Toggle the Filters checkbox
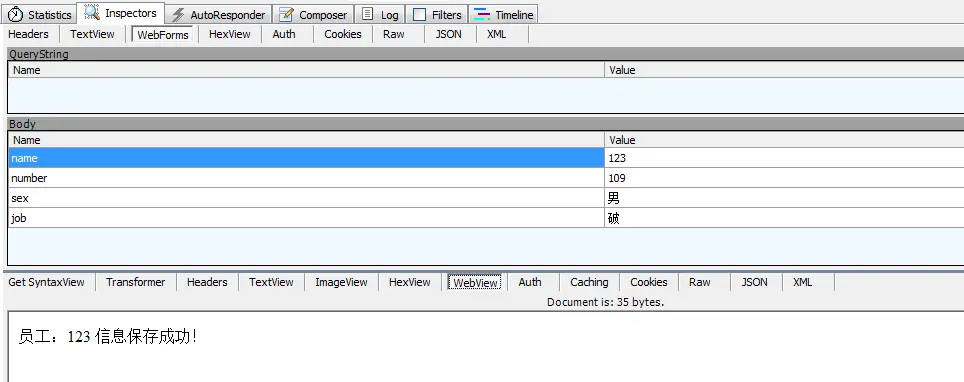 click(419, 15)
